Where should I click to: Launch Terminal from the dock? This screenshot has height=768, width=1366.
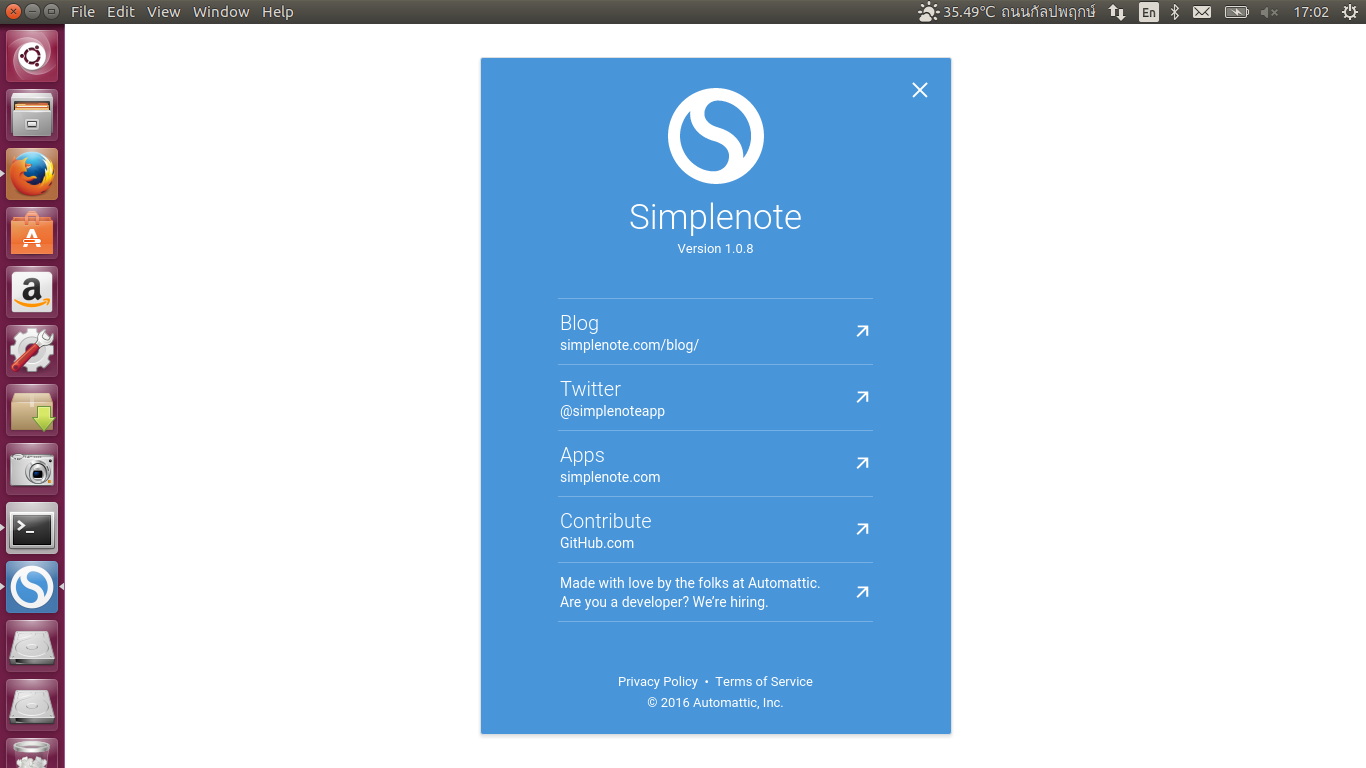(x=32, y=528)
